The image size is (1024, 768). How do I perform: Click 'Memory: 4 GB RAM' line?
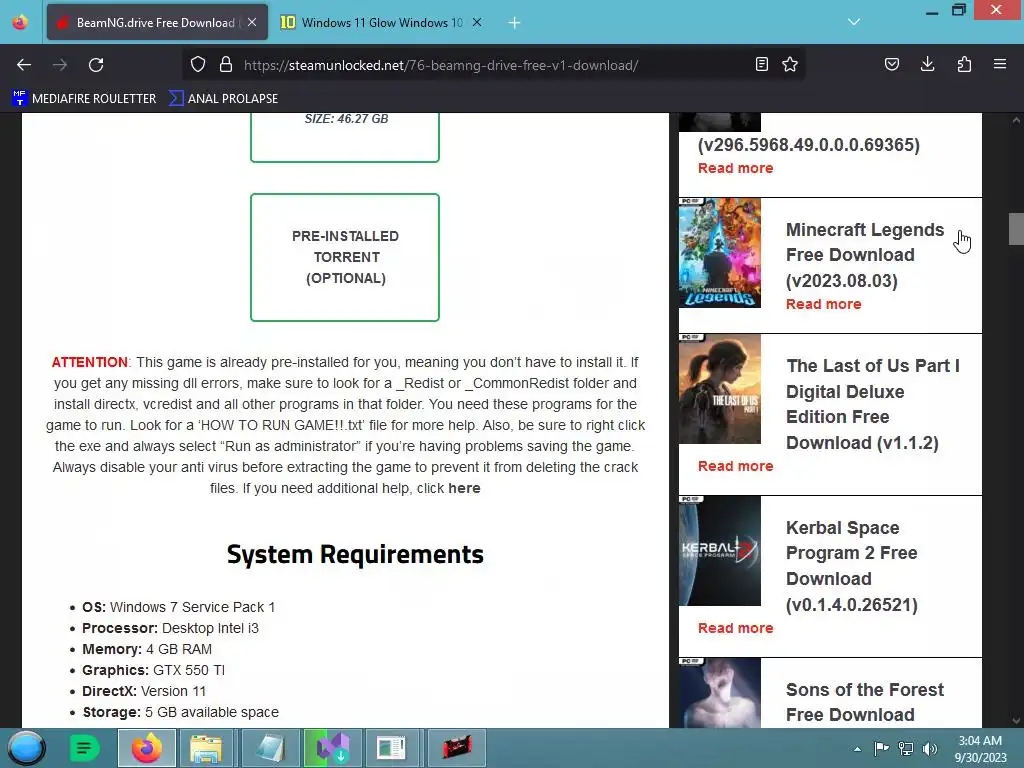[x=147, y=650]
